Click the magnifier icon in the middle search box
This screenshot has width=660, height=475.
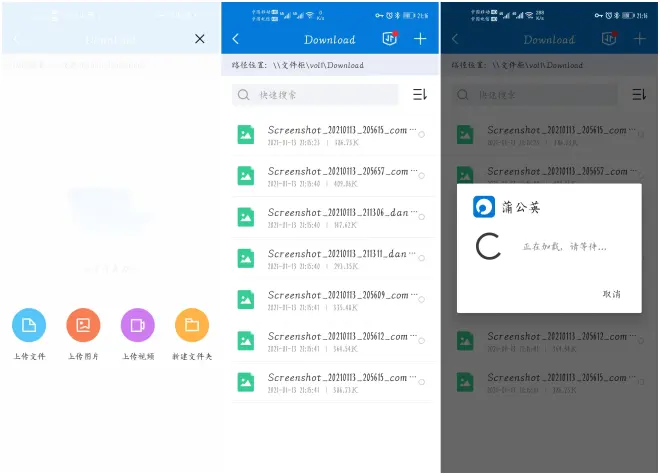(244, 95)
